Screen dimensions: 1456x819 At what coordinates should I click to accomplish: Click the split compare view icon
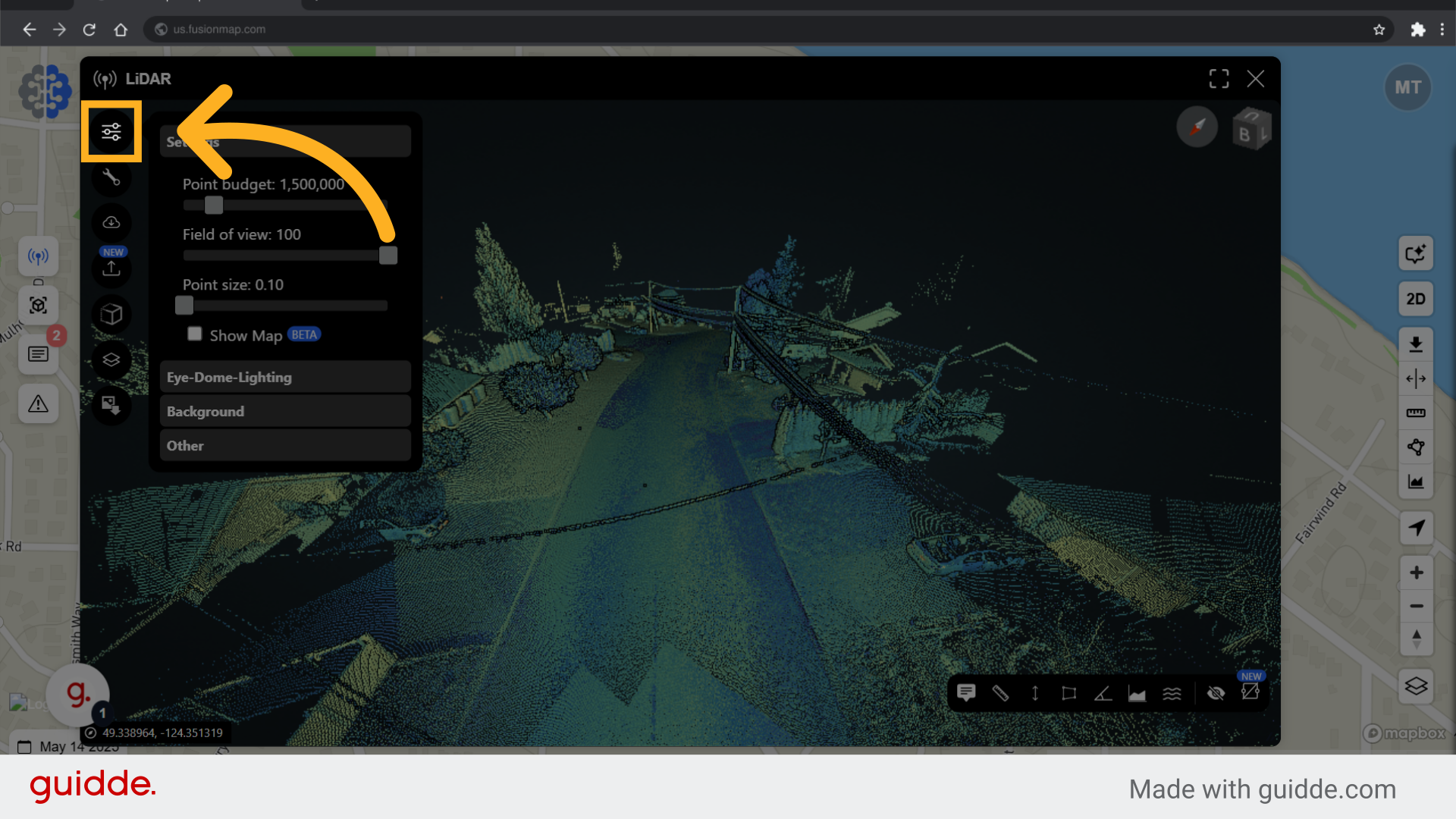click(x=1416, y=378)
